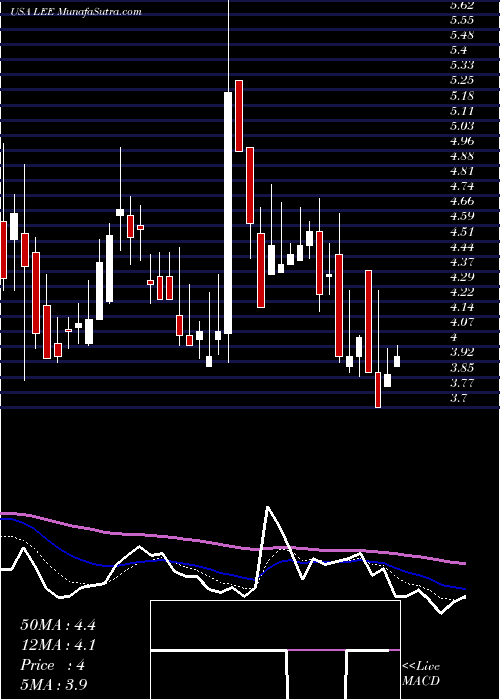Select the red candlestick opening near 5.25
The image size is (500, 700).
coord(239,116)
